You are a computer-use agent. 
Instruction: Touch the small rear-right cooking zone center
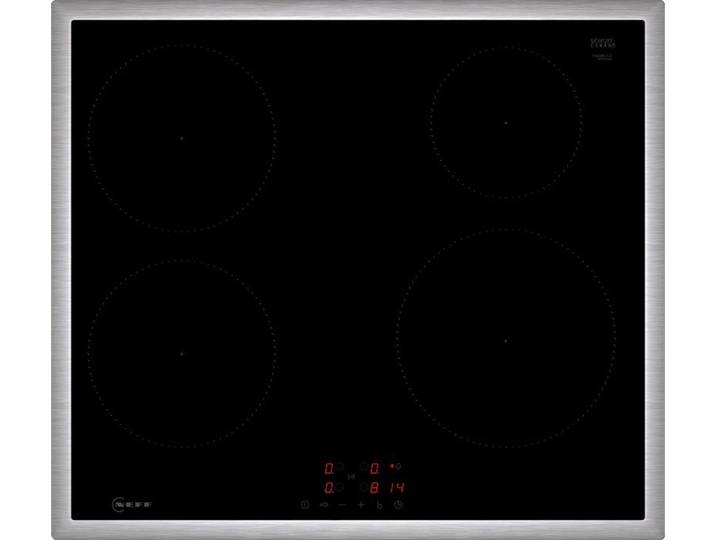(x=506, y=123)
